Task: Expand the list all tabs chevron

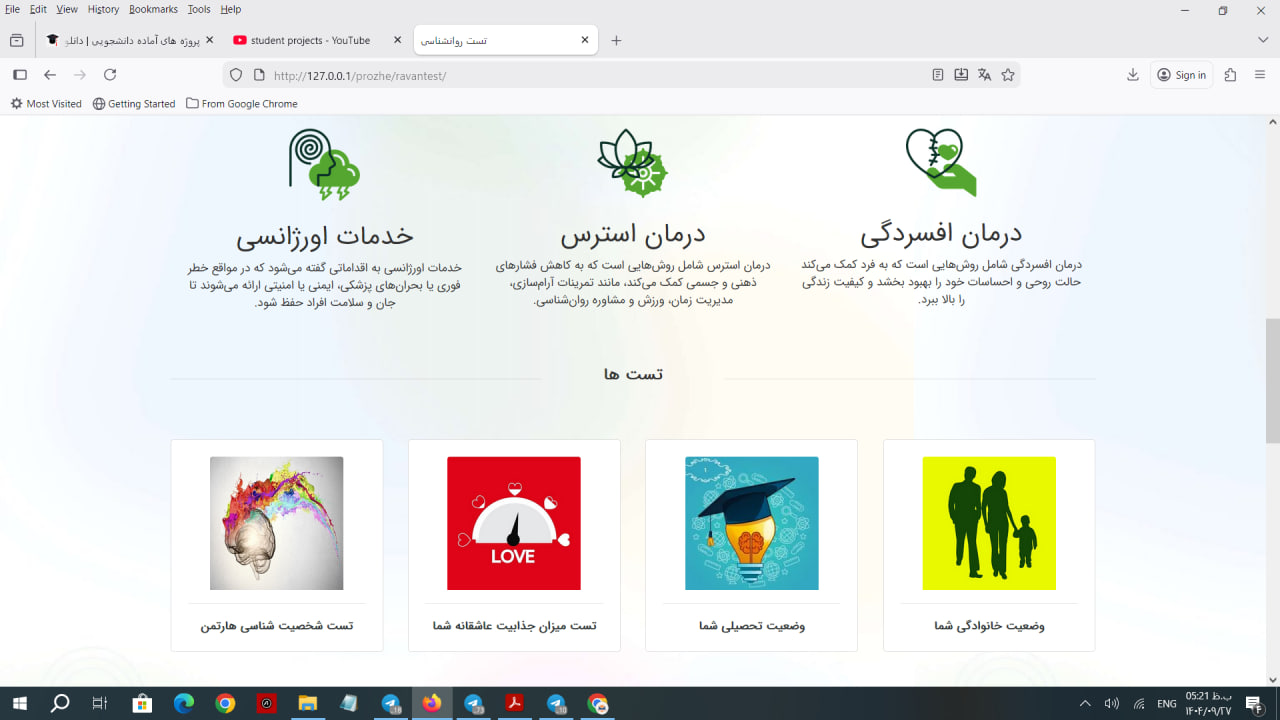Action: 1262,40
